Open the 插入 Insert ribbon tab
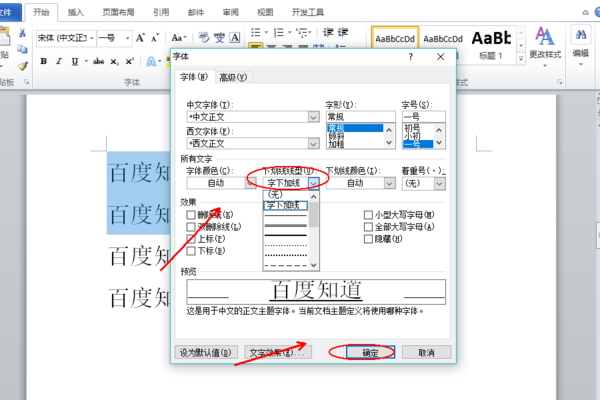The width and height of the screenshot is (600, 400). click(x=75, y=12)
